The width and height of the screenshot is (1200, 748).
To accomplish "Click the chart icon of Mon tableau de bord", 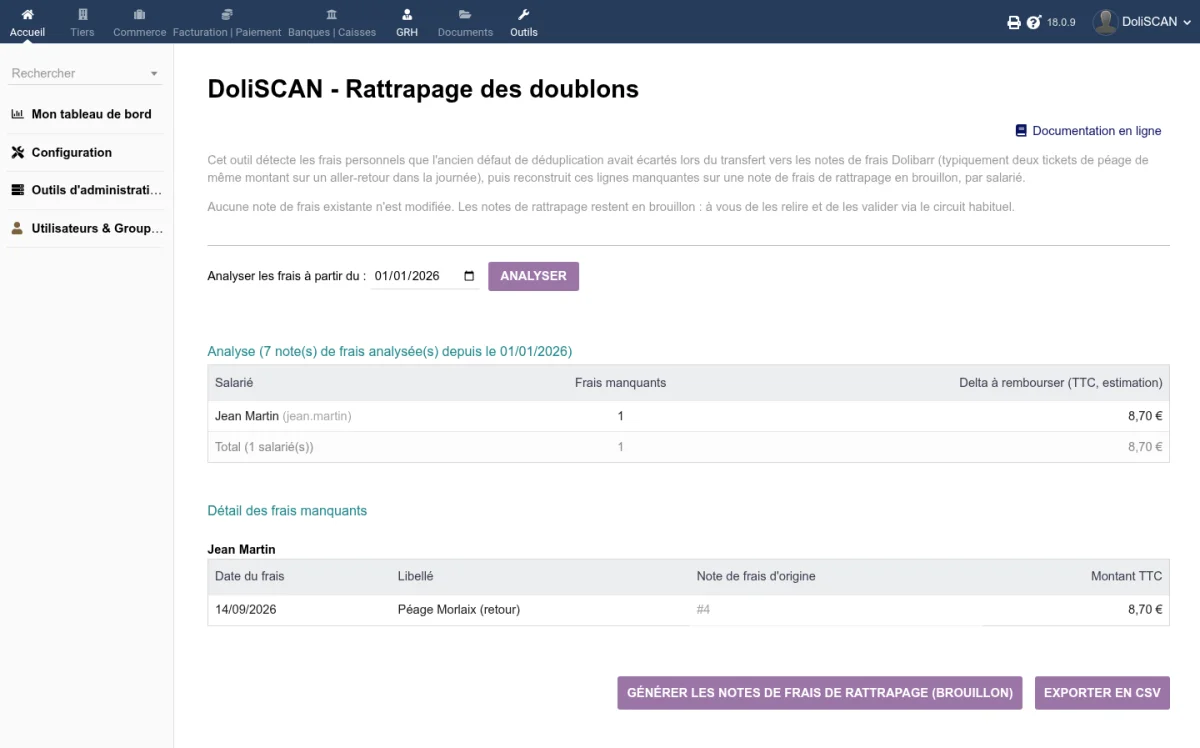I will point(17,114).
